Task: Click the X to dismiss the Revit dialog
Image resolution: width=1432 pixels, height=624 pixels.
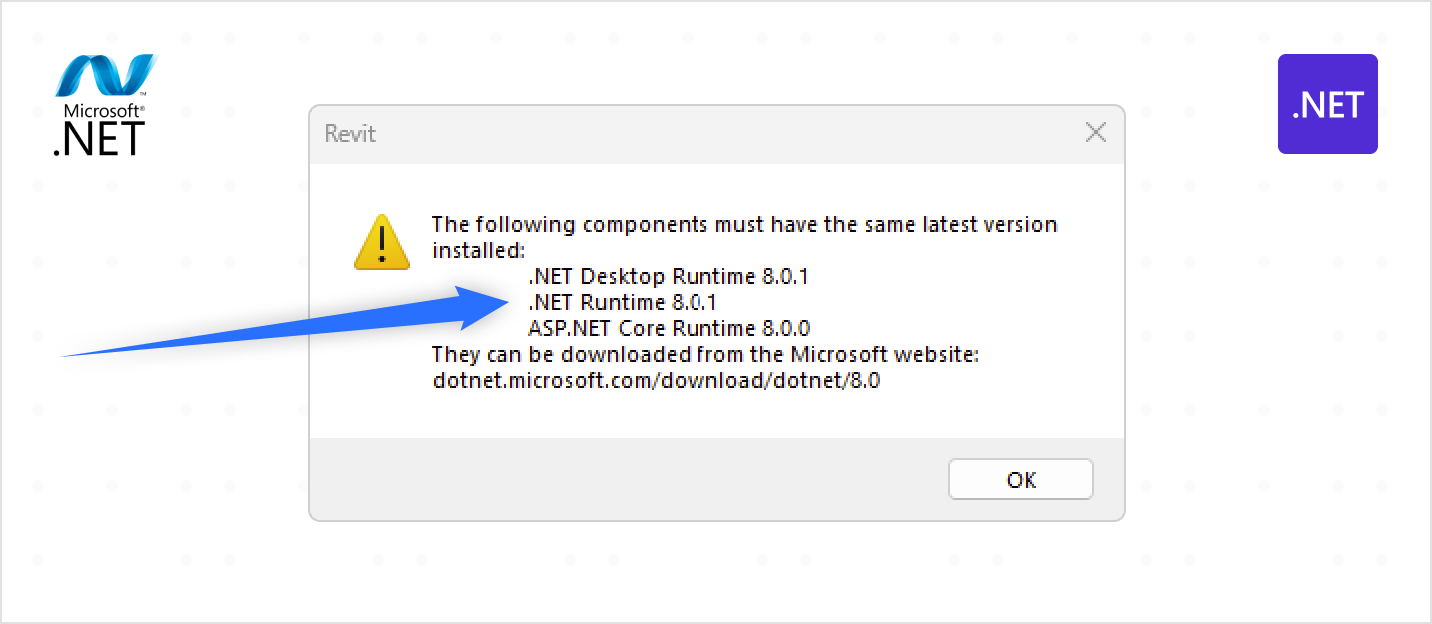Action: pyautogui.click(x=1095, y=132)
